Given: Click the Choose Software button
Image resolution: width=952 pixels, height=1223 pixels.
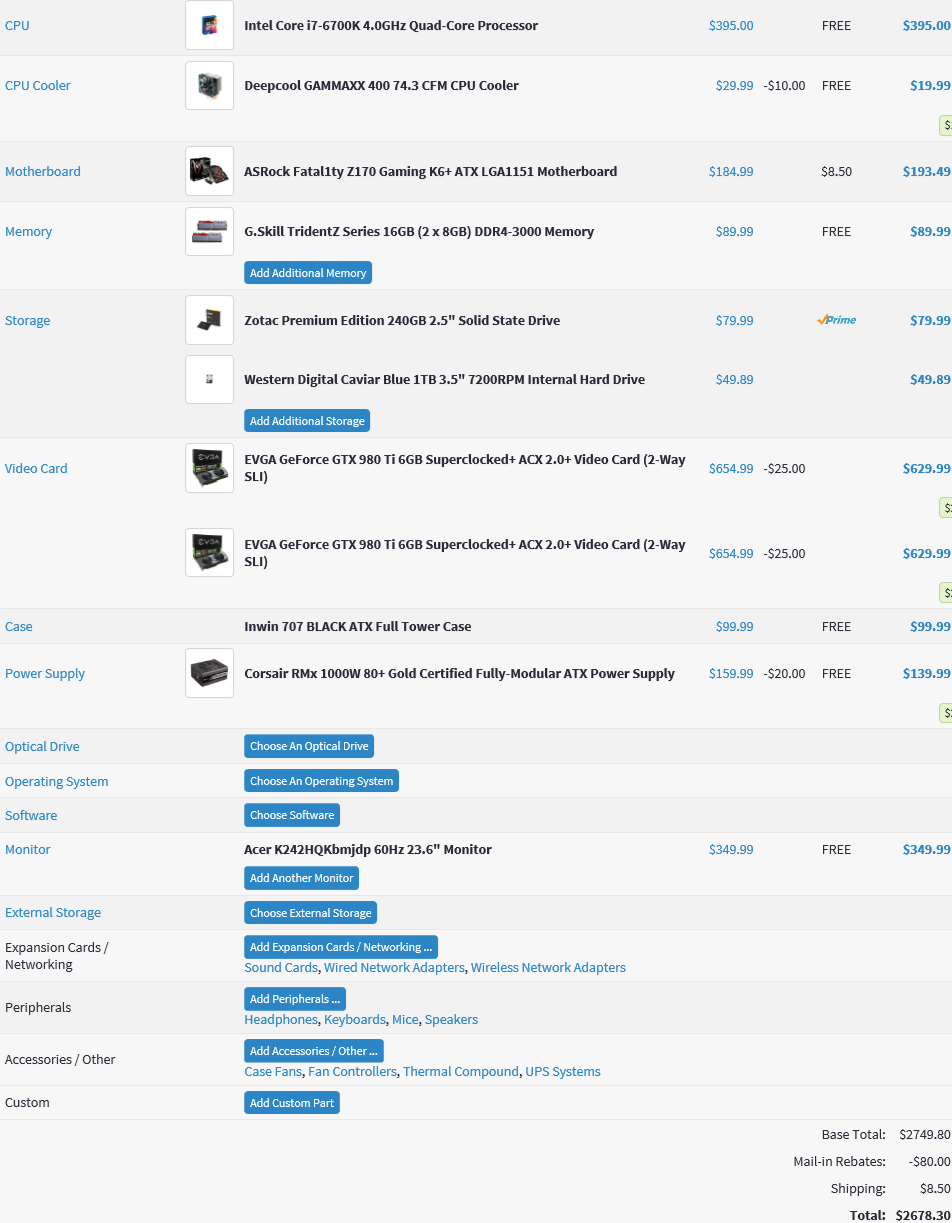Looking at the screenshot, I should tap(292, 815).
